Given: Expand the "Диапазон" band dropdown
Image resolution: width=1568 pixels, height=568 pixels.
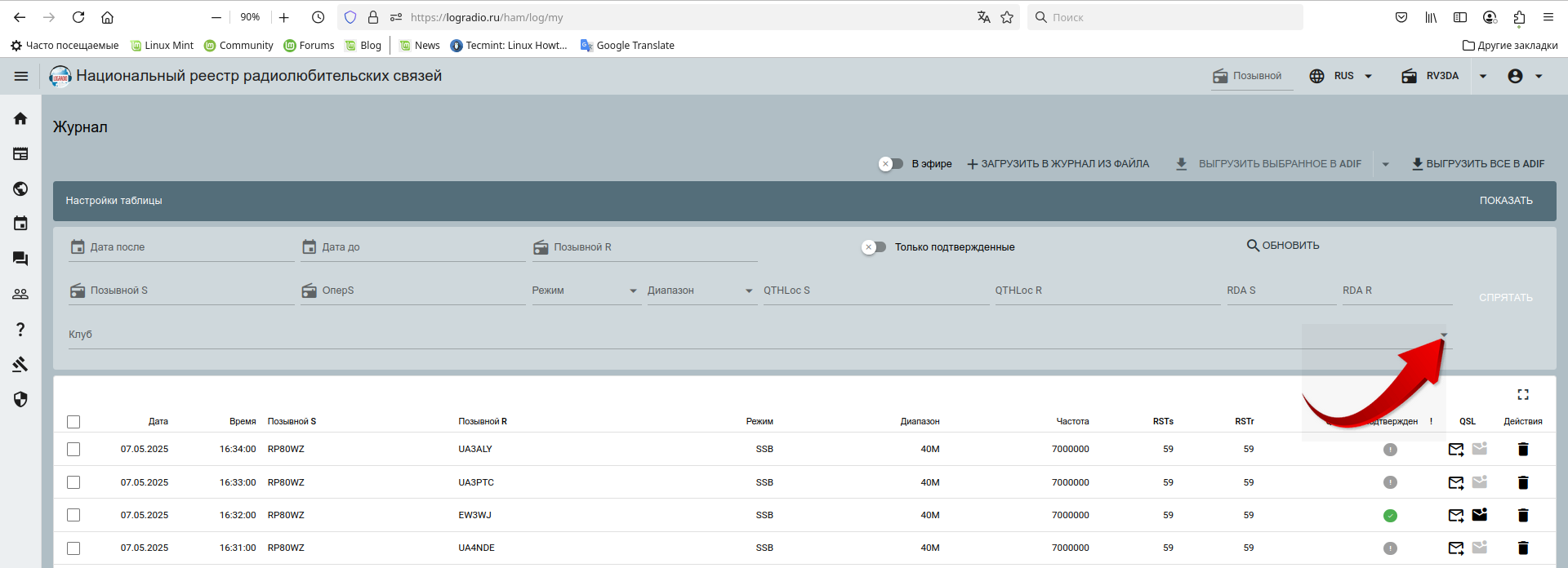Looking at the screenshot, I should [x=701, y=291].
